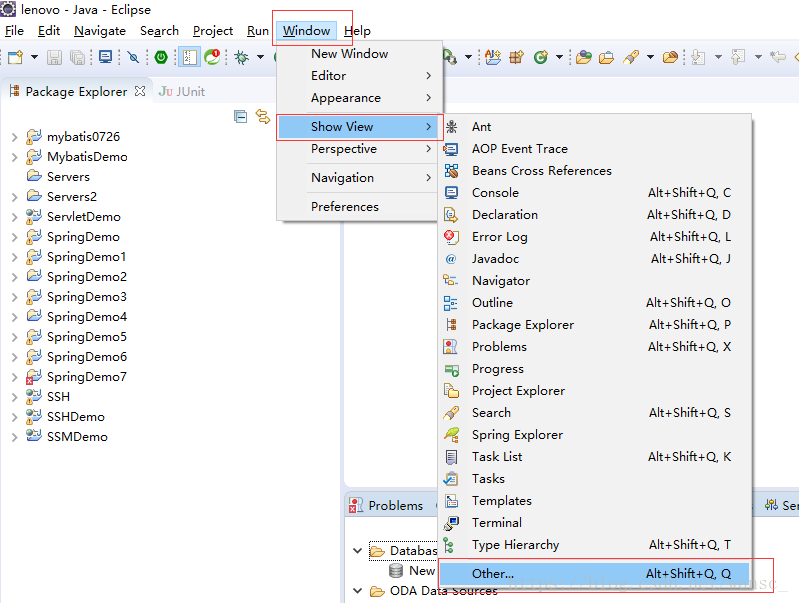Image resolution: width=799 pixels, height=603 pixels.
Task: Click the Skip All Breakpoints icon
Action: tap(134, 57)
